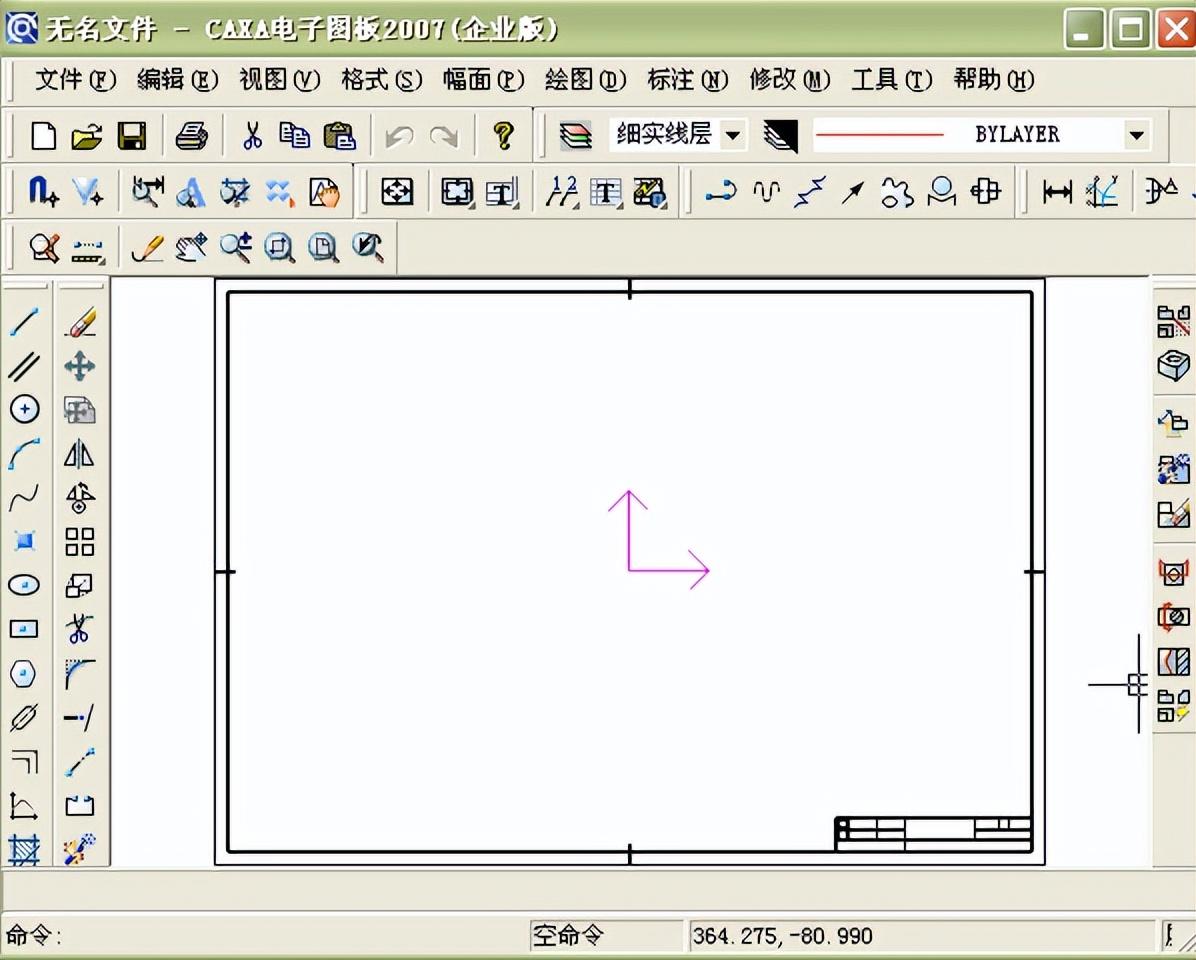Open the 编辑(E) menu
This screenshot has height=960, width=1196.
pos(178,79)
